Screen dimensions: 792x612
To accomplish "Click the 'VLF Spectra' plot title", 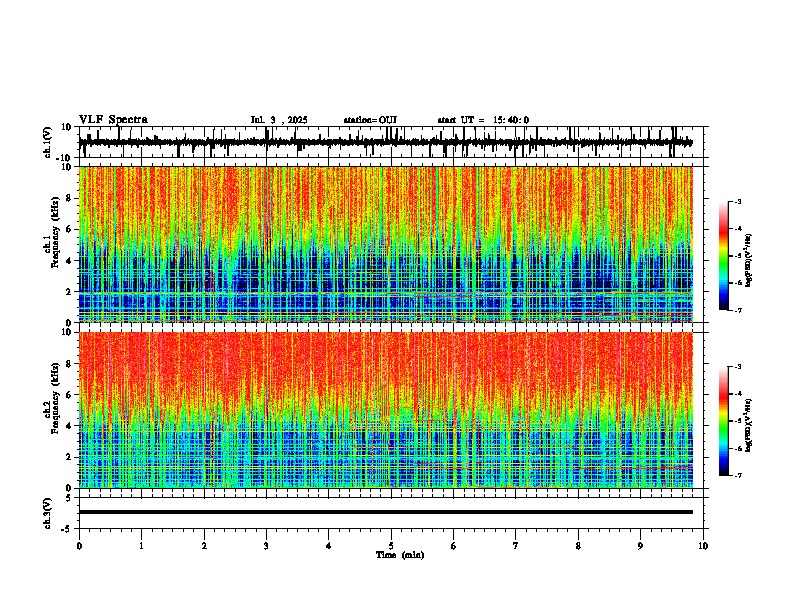I will (x=113, y=120).
